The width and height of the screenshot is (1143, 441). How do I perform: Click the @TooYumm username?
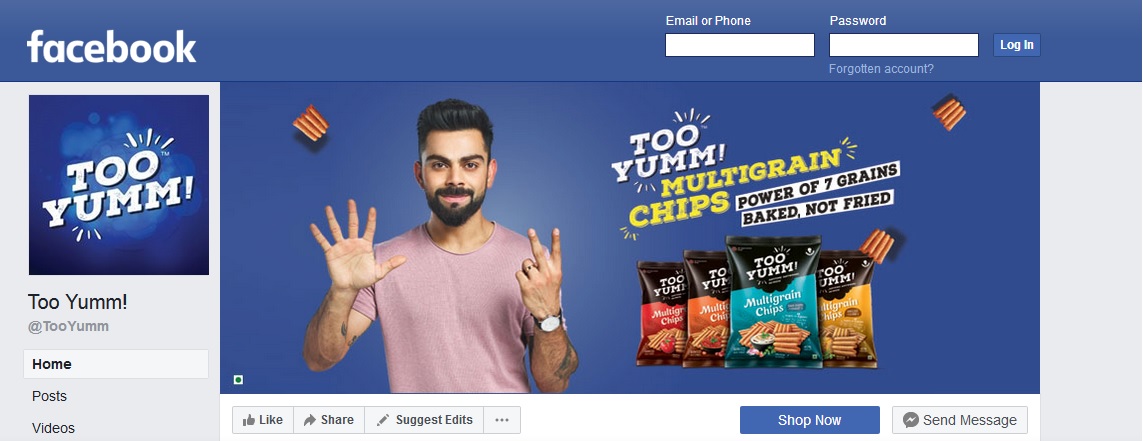coord(69,327)
